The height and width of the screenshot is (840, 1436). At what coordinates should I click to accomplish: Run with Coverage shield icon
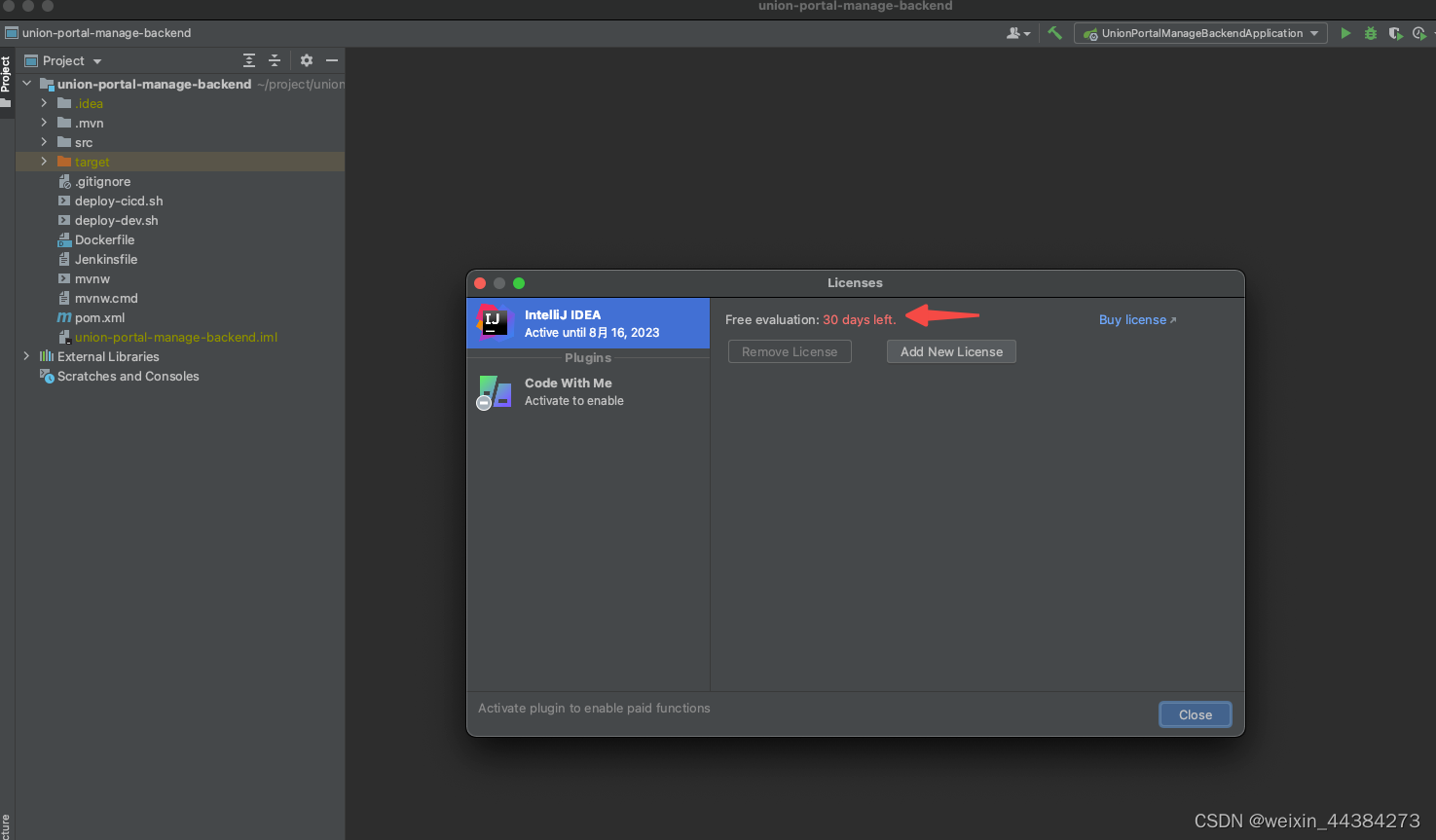pyautogui.click(x=1395, y=33)
